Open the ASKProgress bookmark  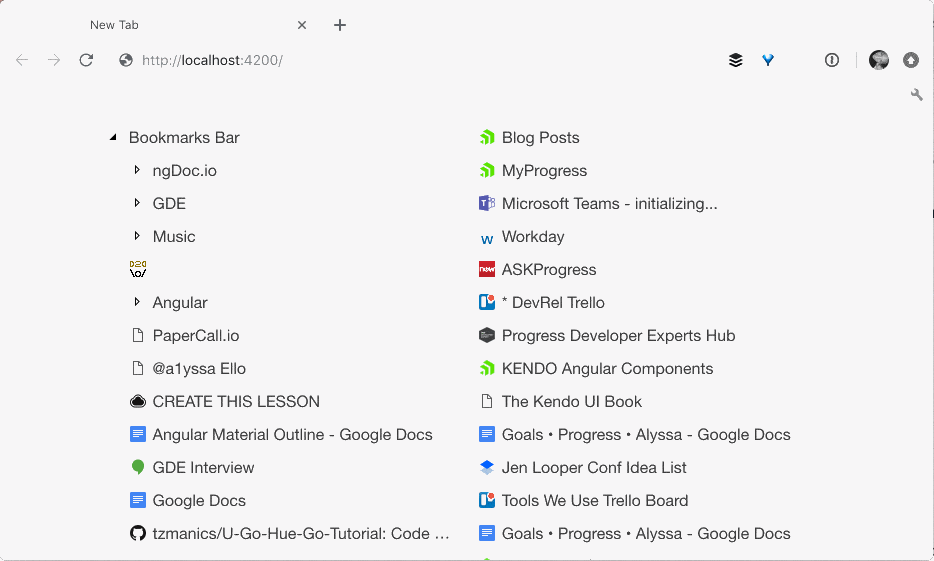[x=549, y=269]
